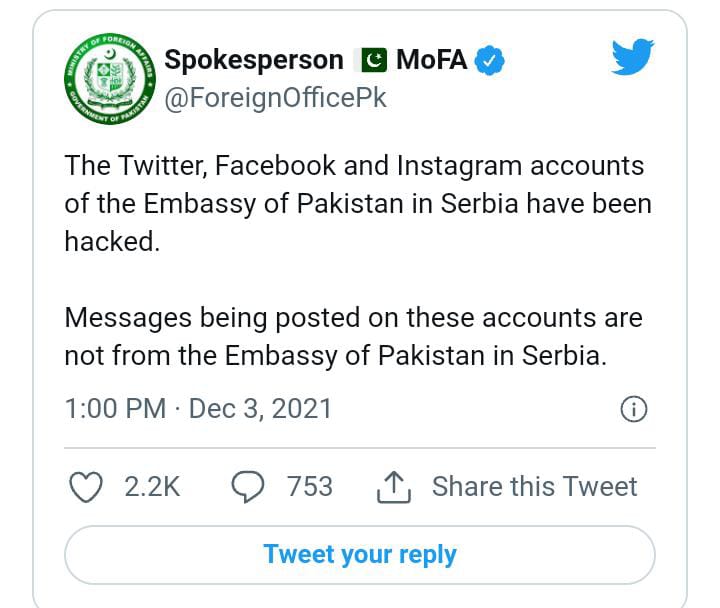Click the Twitter bird logo

click(632, 58)
